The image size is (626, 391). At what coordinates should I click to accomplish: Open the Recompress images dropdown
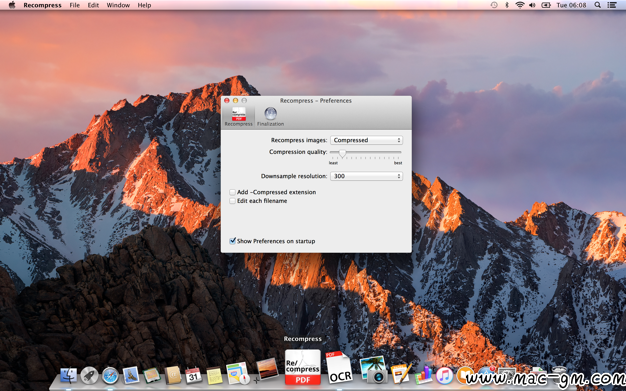click(x=366, y=140)
